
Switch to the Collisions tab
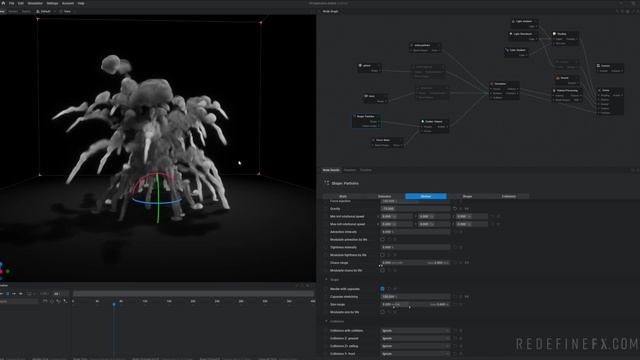coord(509,196)
